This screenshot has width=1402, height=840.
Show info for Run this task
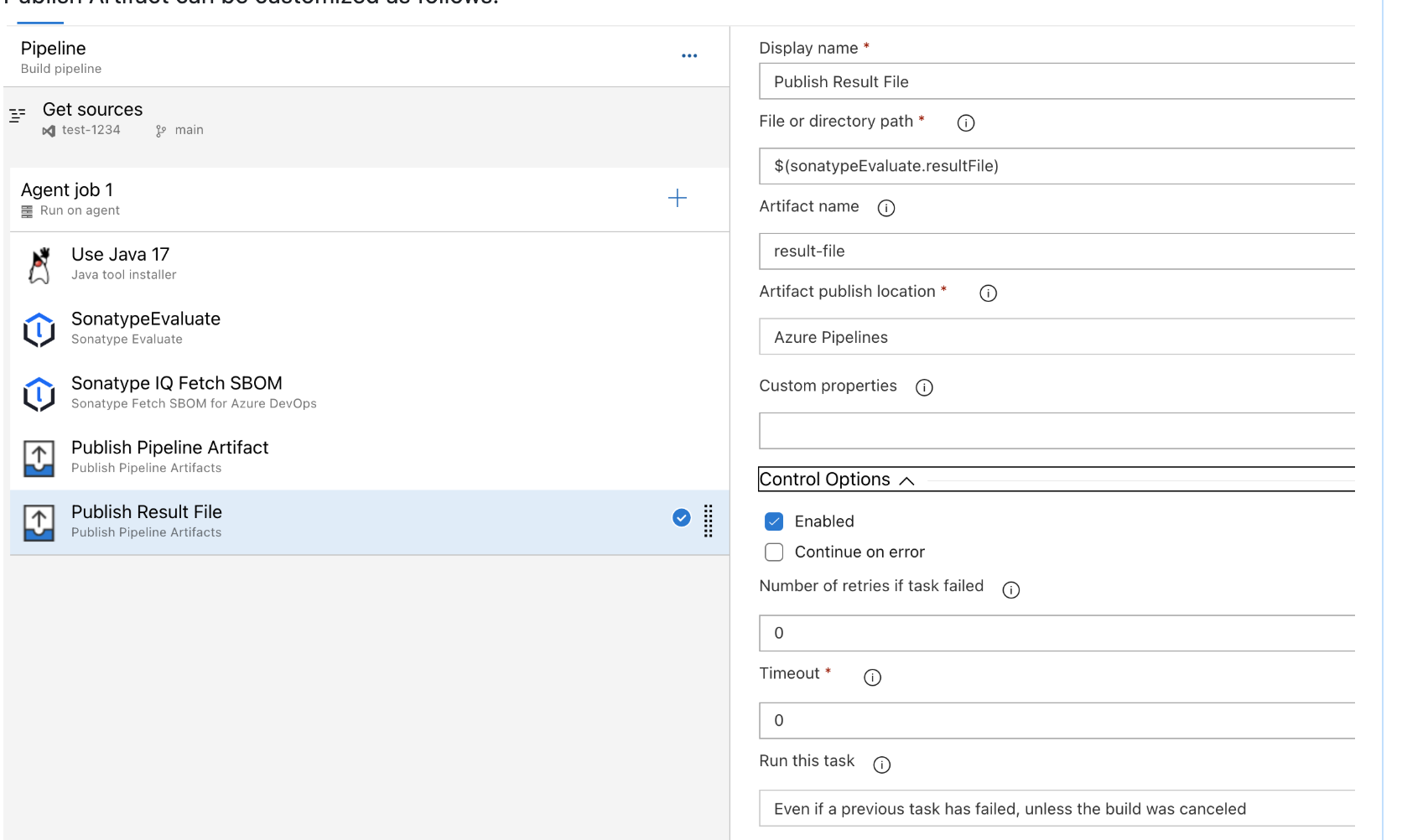[882, 765]
